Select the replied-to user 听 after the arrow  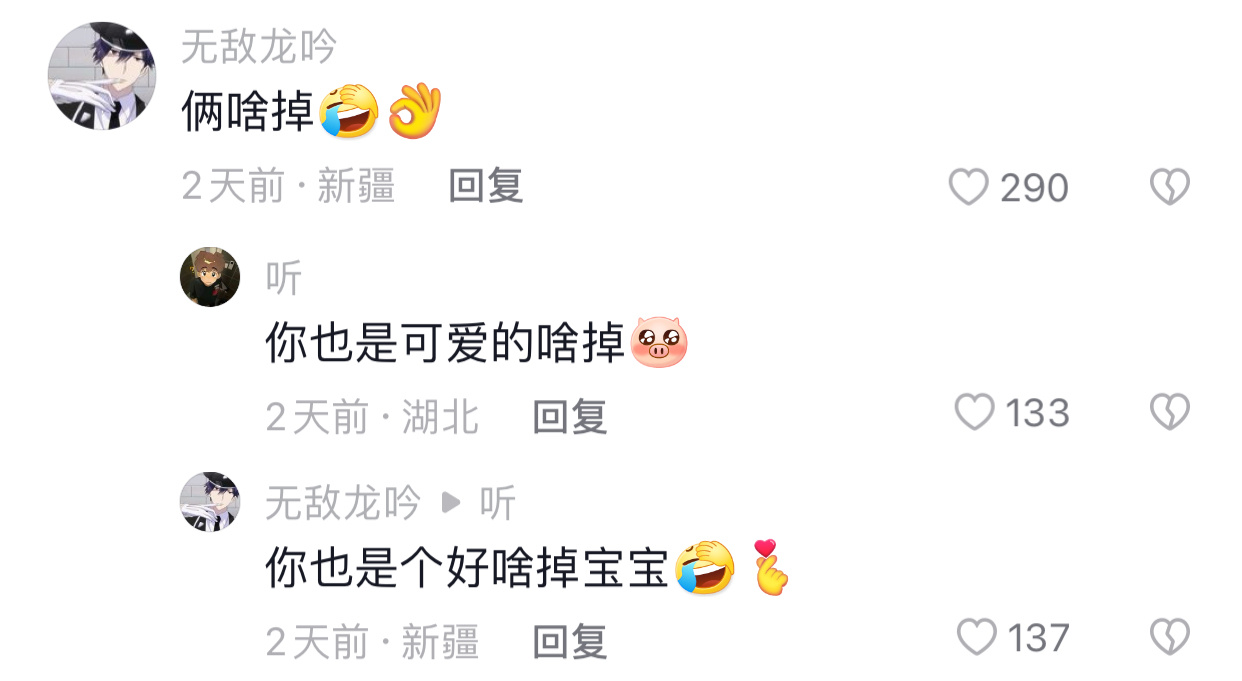click(x=498, y=504)
